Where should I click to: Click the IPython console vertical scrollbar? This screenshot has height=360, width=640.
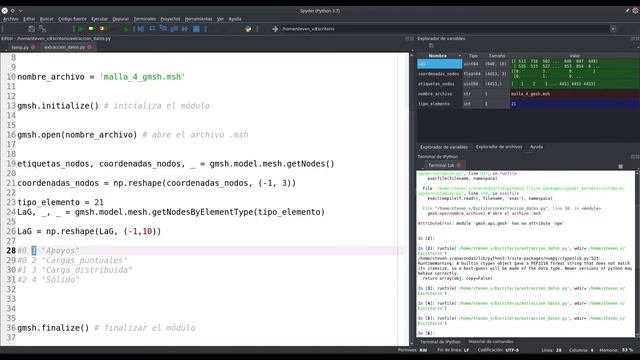637,254
